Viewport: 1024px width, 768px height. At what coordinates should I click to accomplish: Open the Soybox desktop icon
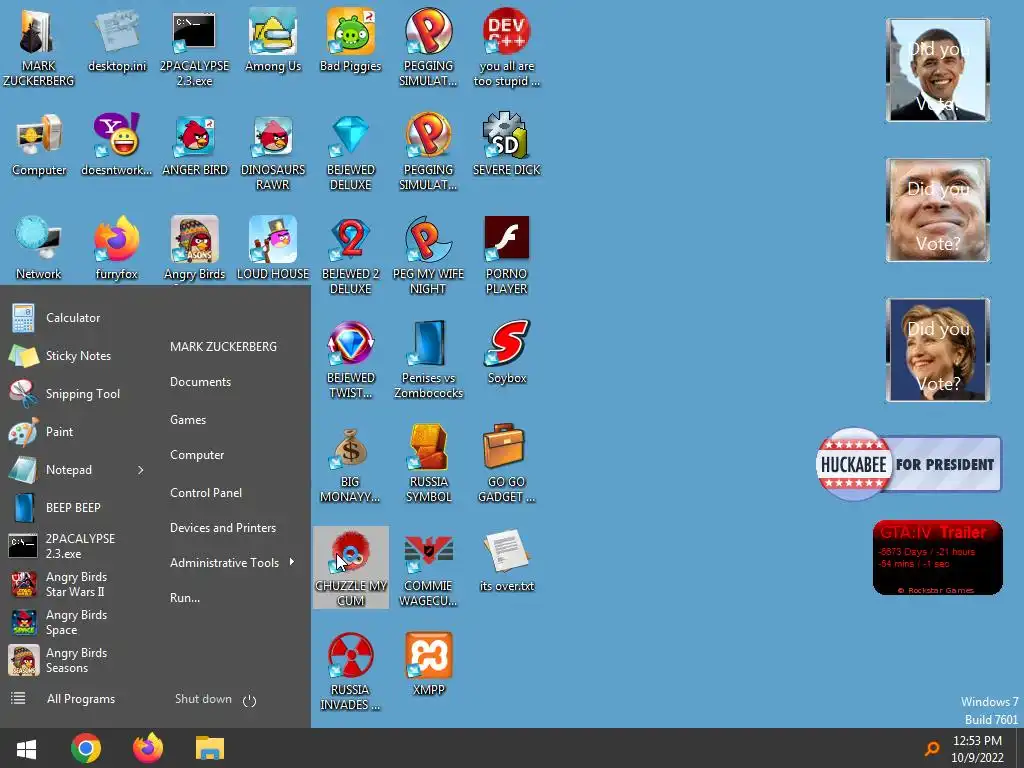click(507, 353)
